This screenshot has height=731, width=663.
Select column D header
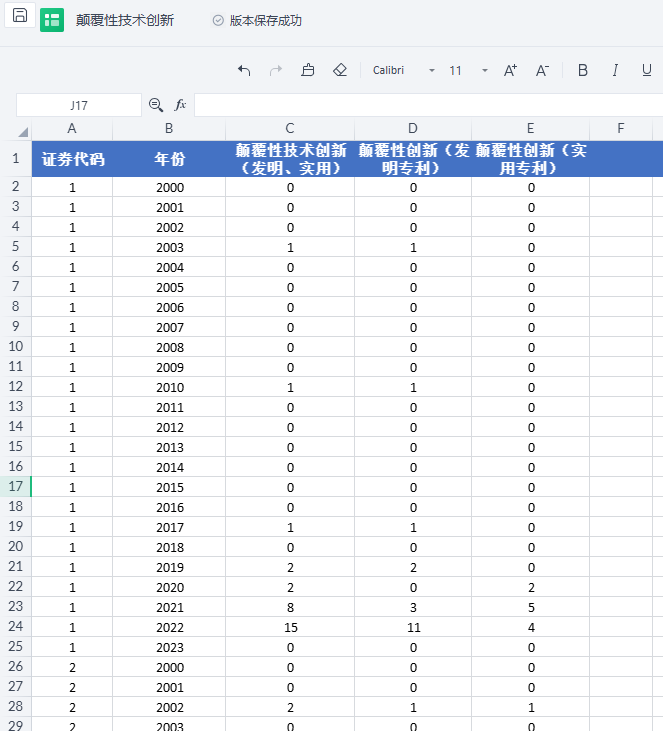(x=413, y=128)
